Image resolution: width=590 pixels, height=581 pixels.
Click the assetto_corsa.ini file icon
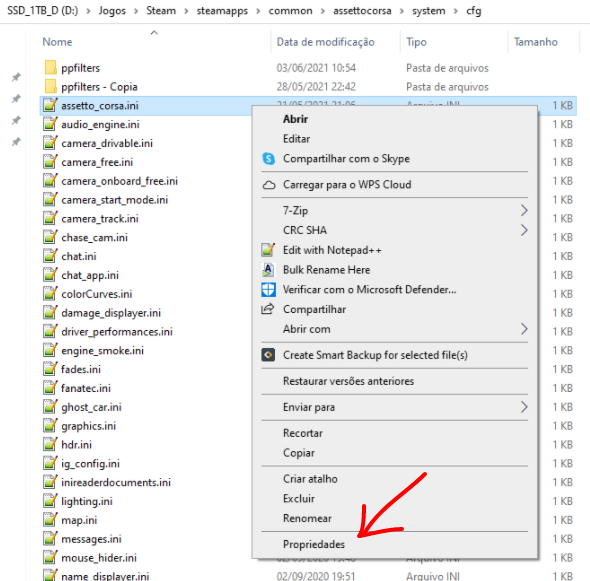click(x=50, y=105)
